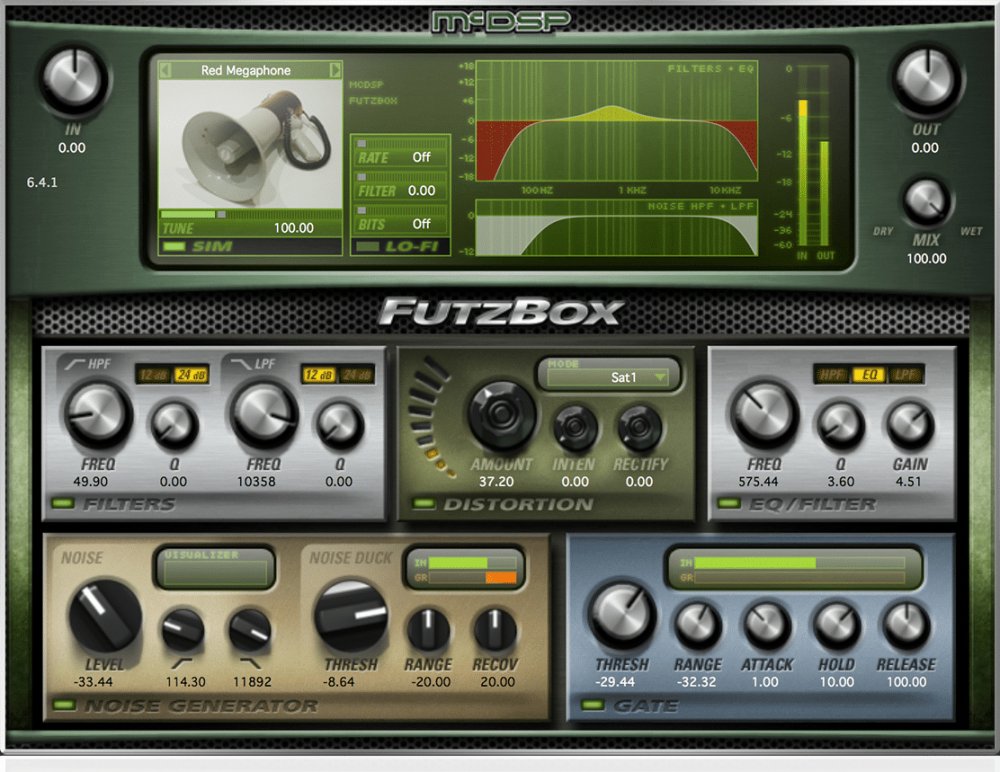Viewport: 1000px width, 772px height.
Task: Switch EQ/Filter type to HPF
Action: (x=832, y=375)
